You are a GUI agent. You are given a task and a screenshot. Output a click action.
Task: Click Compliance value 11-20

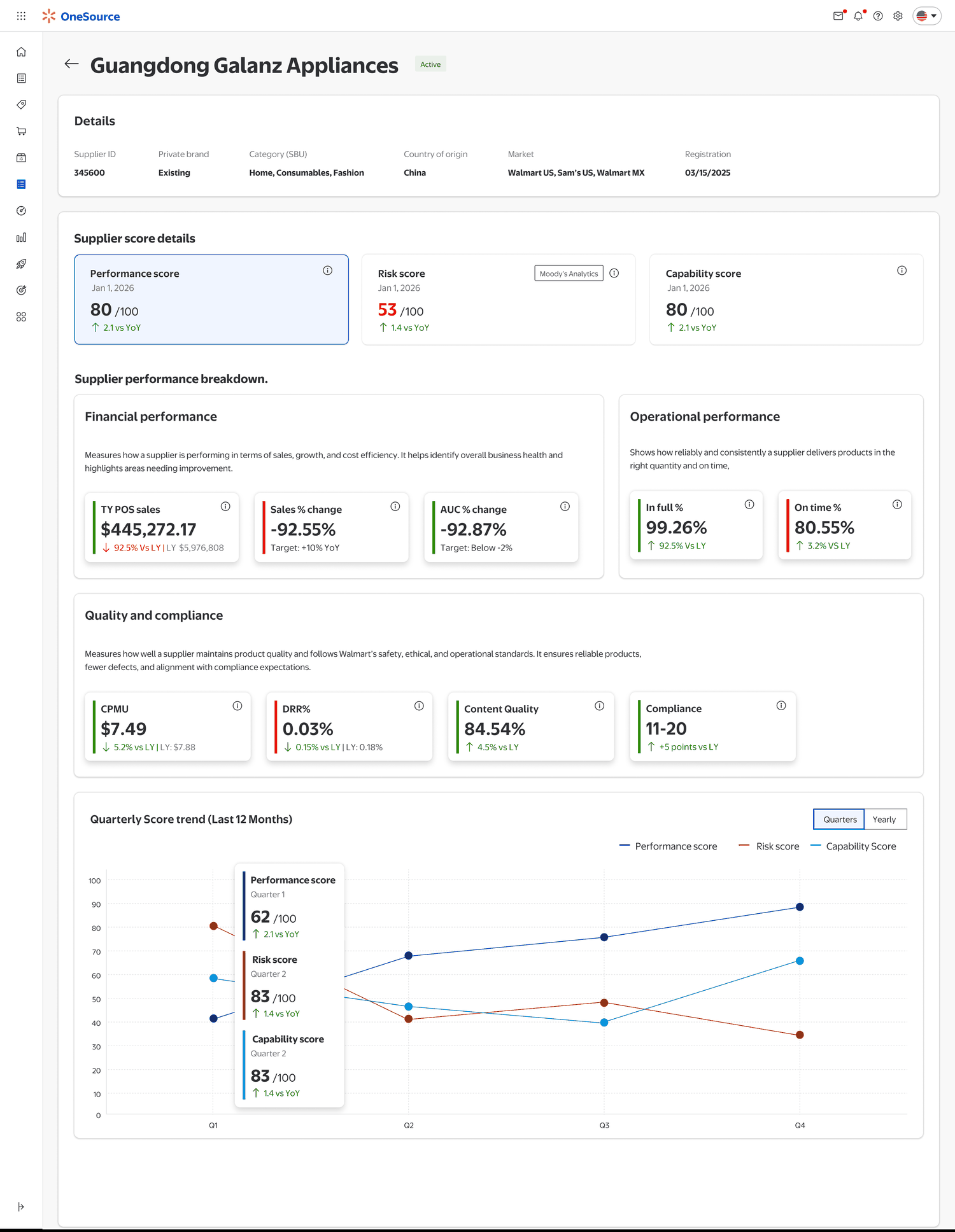(666, 729)
